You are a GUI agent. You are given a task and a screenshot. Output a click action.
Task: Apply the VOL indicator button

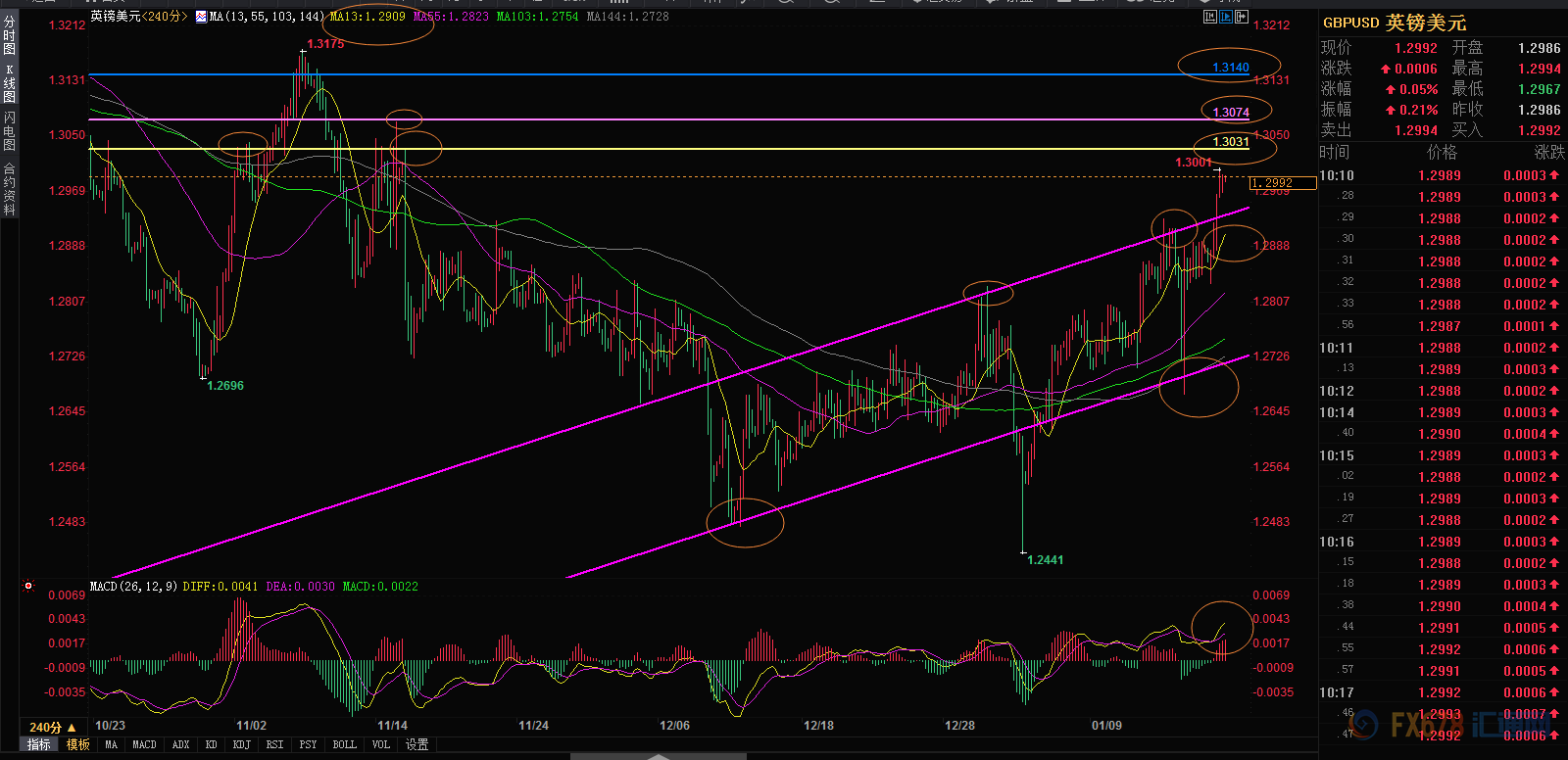(381, 744)
